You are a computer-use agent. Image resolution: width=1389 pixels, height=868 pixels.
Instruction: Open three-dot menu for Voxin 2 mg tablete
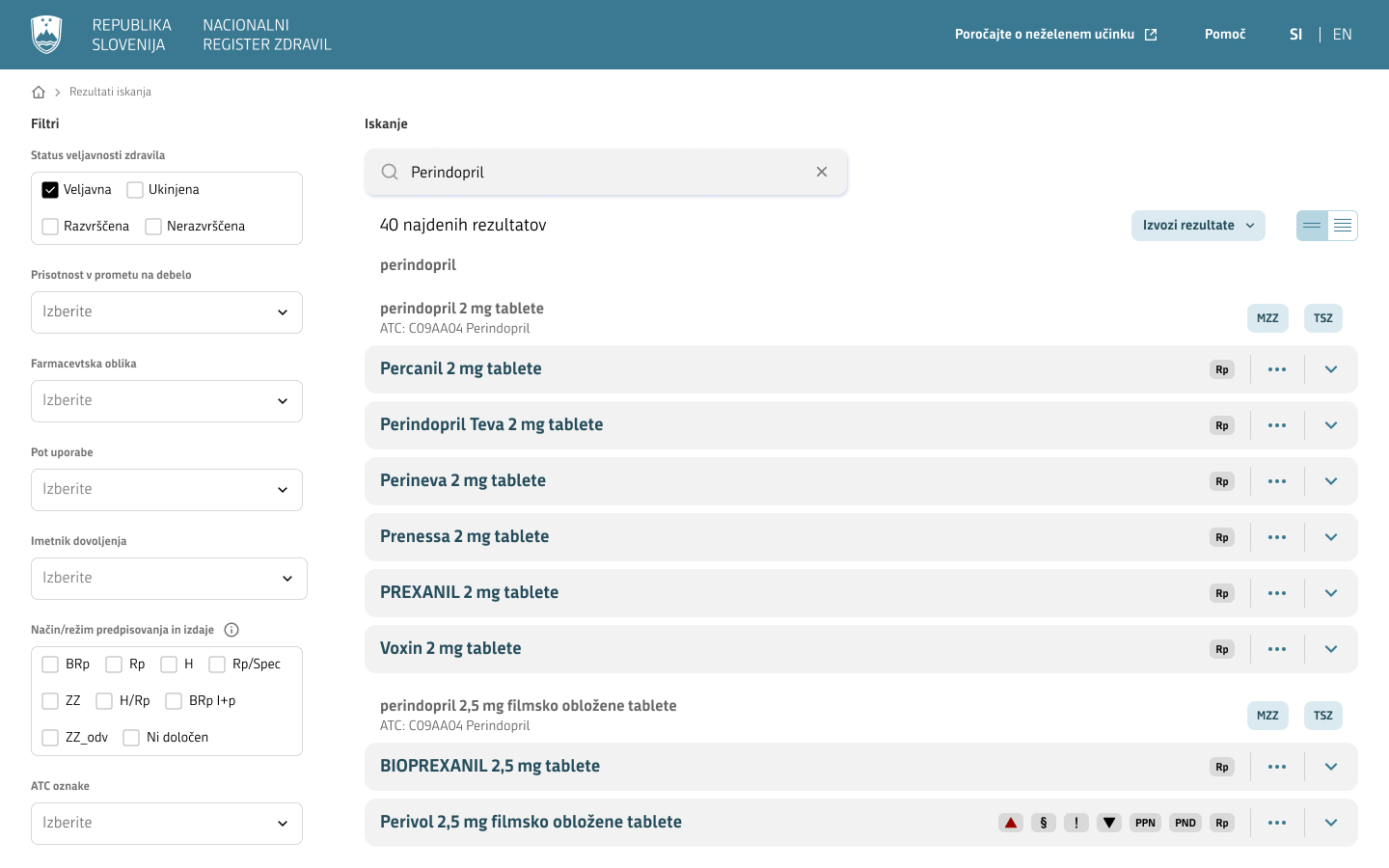[x=1277, y=649]
